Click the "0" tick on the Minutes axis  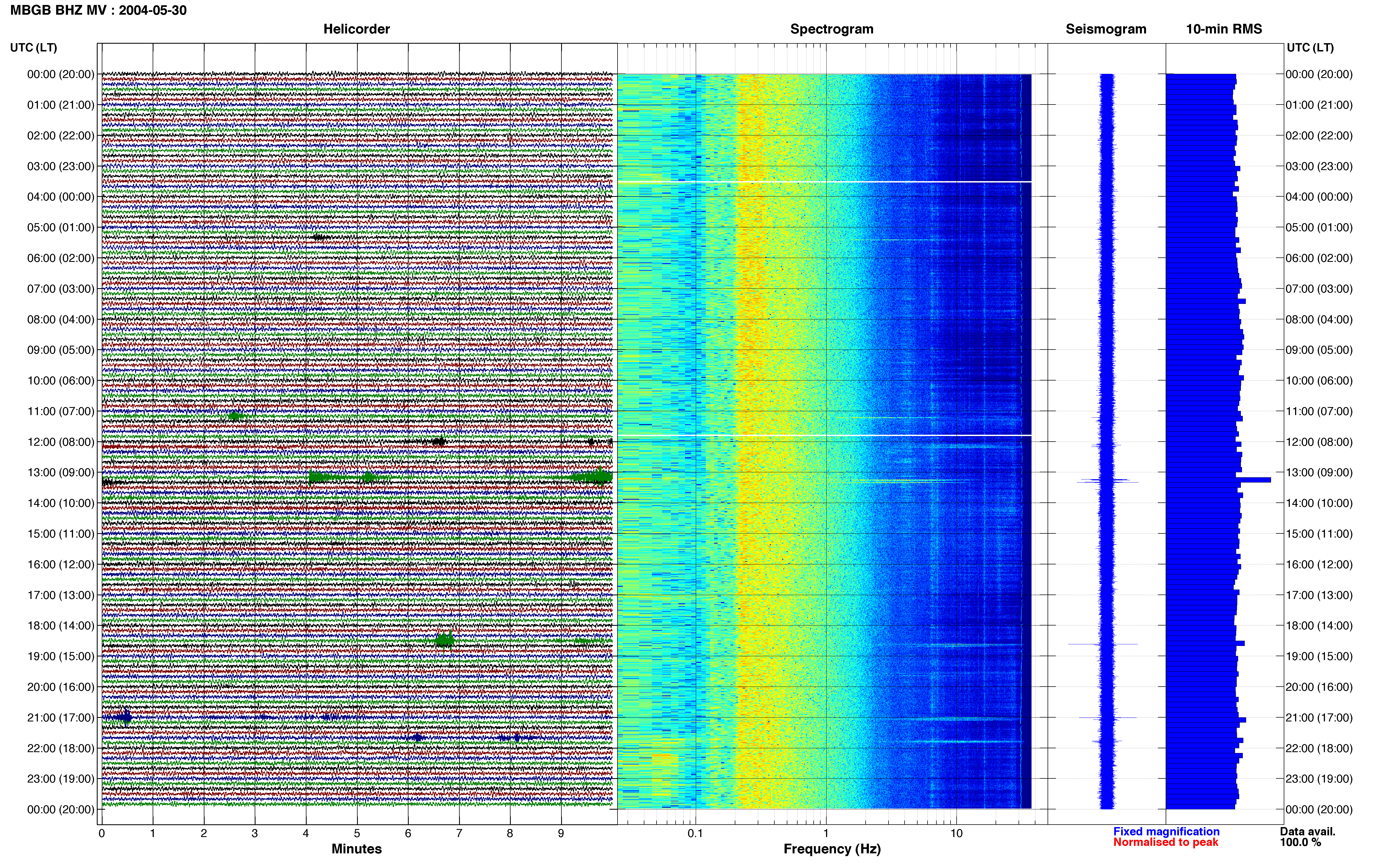pyautogui.click(x=101, y=833)
